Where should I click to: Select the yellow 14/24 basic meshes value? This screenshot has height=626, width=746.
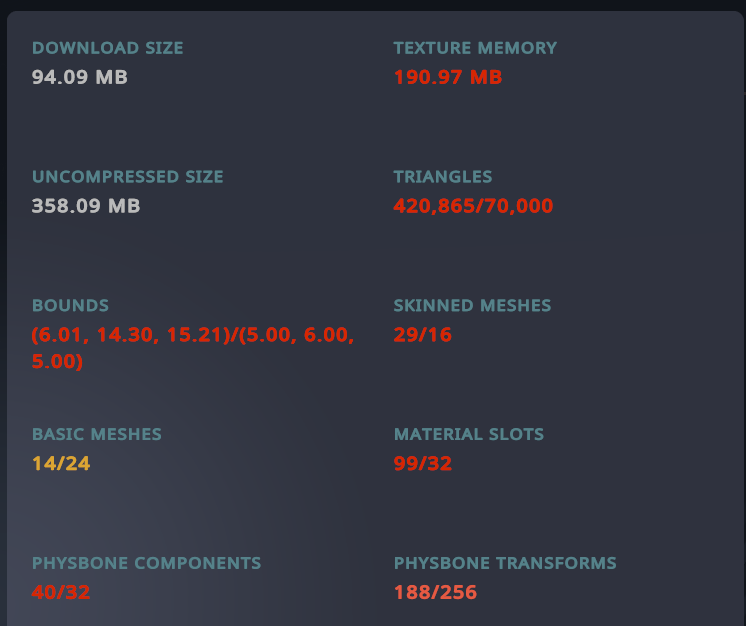(x=61, y=464)
